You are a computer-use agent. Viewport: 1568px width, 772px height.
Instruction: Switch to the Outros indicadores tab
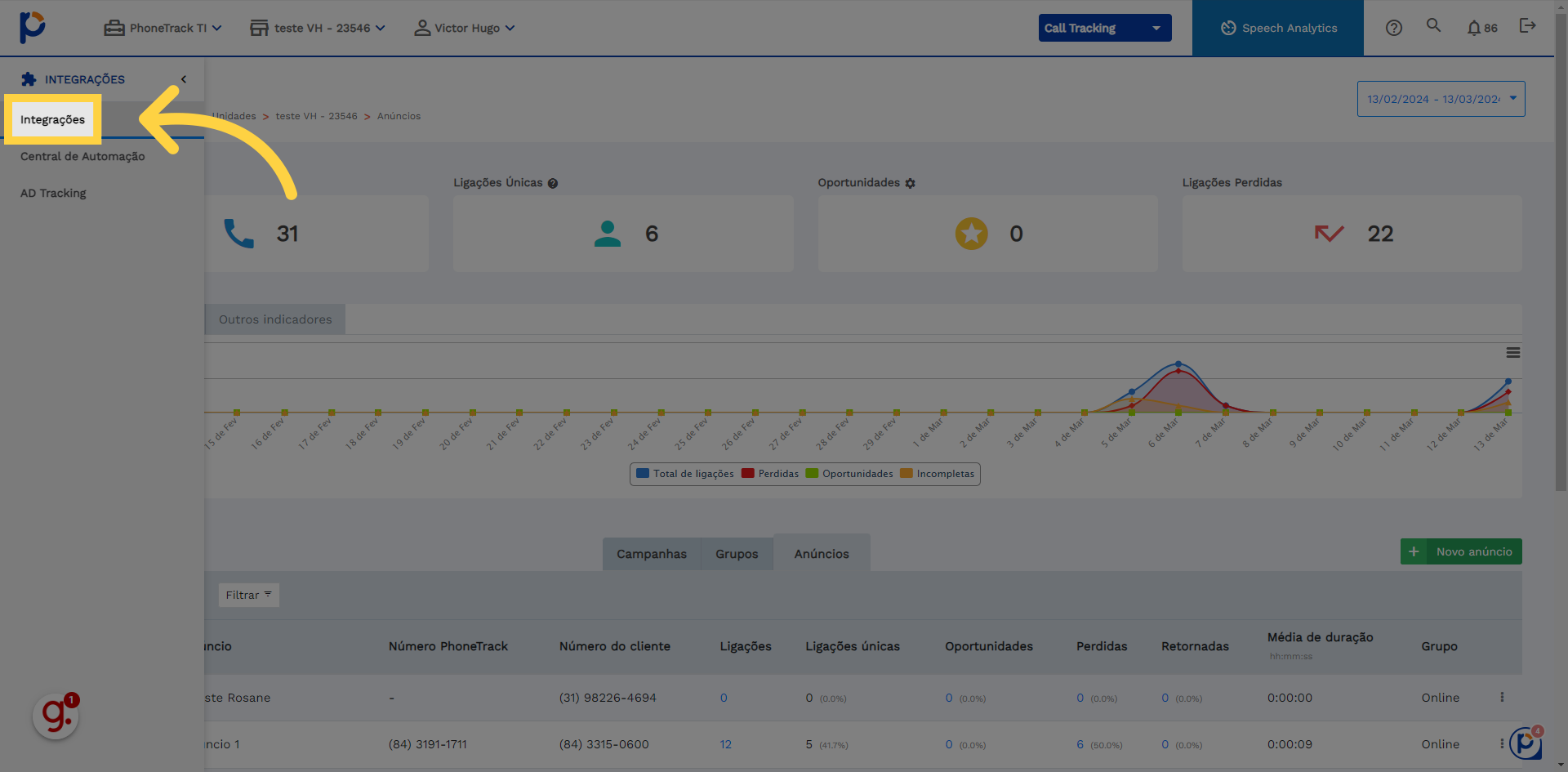[x=275, y=319]
